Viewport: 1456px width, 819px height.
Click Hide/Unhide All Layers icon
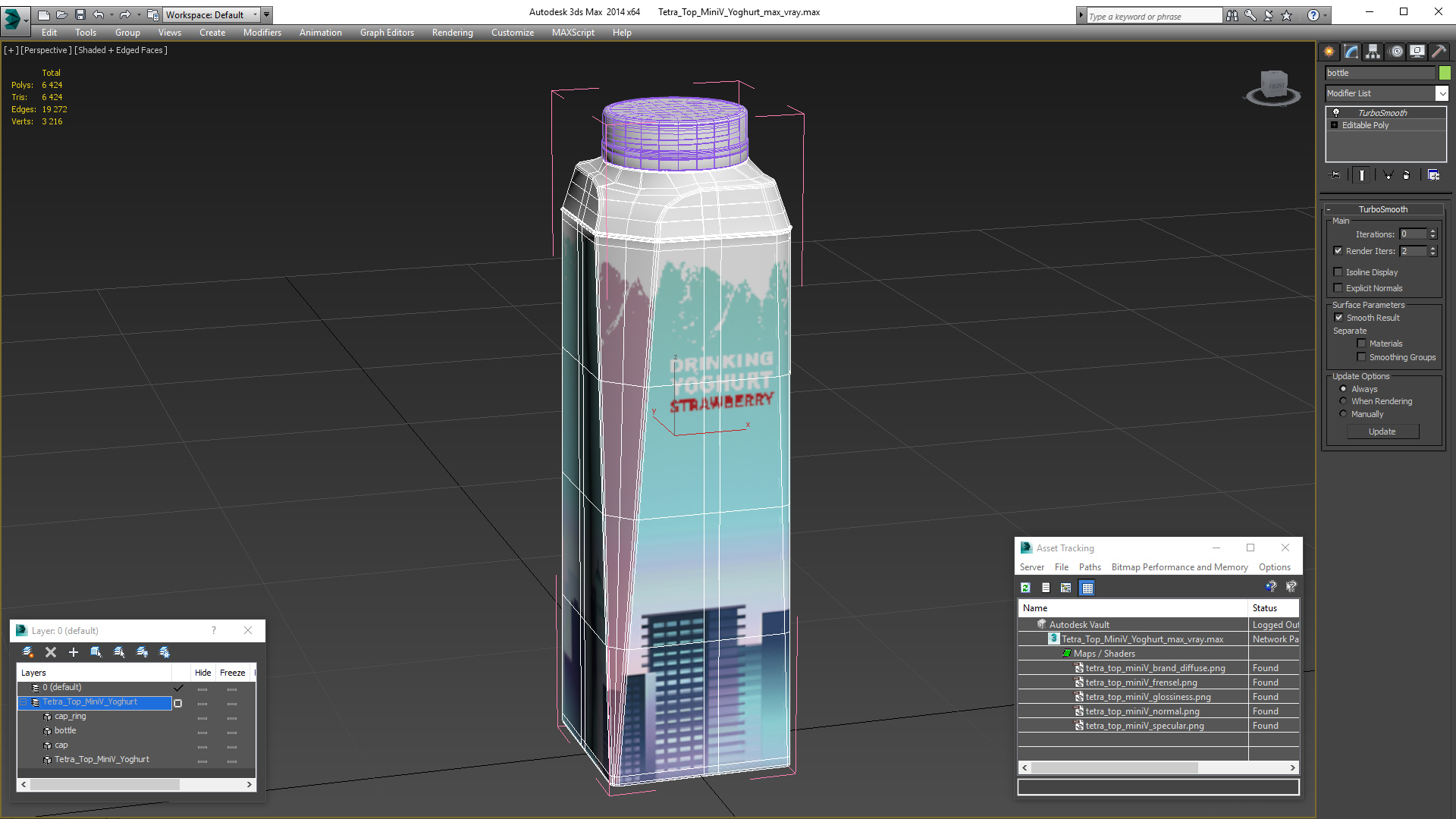[142, 652]
